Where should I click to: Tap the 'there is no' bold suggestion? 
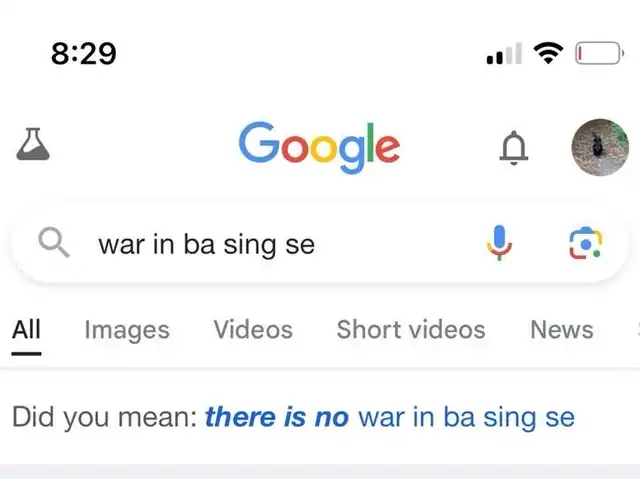click(277, 417)
